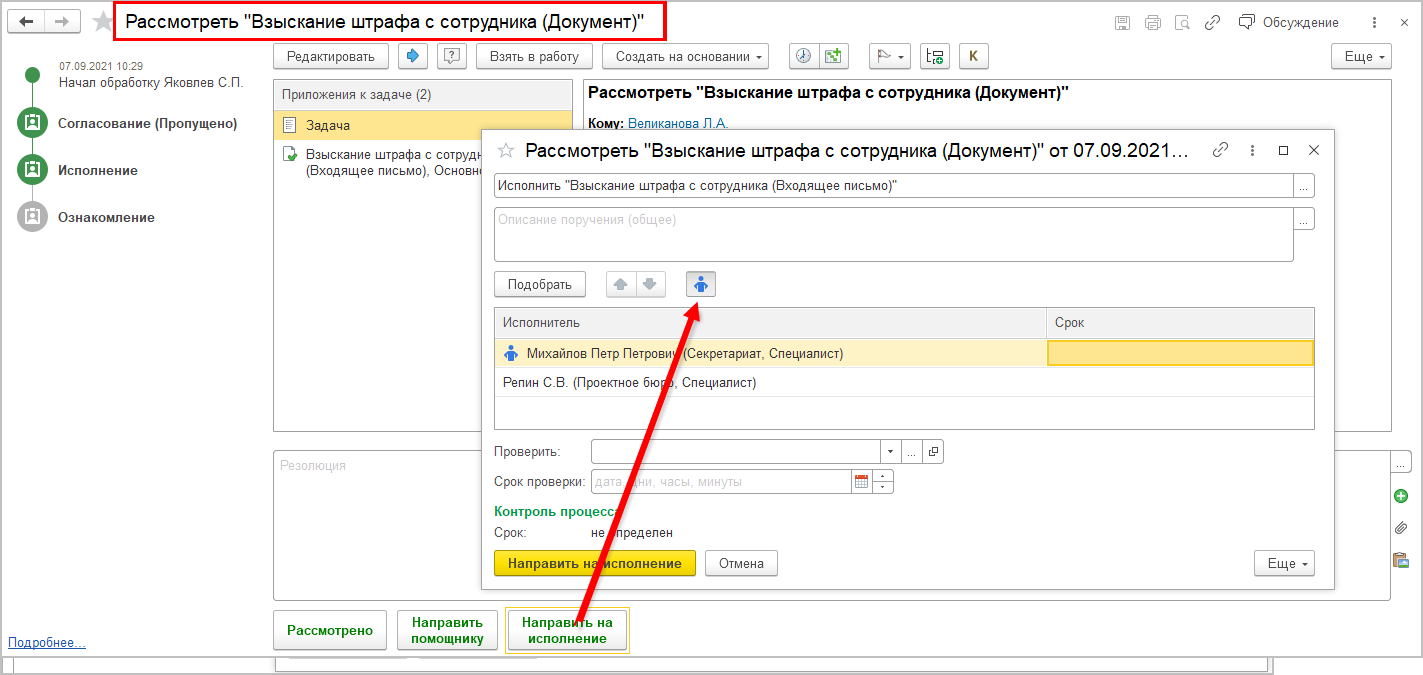
Task: Click the printer icon in header
Action: pos(1152,22)
